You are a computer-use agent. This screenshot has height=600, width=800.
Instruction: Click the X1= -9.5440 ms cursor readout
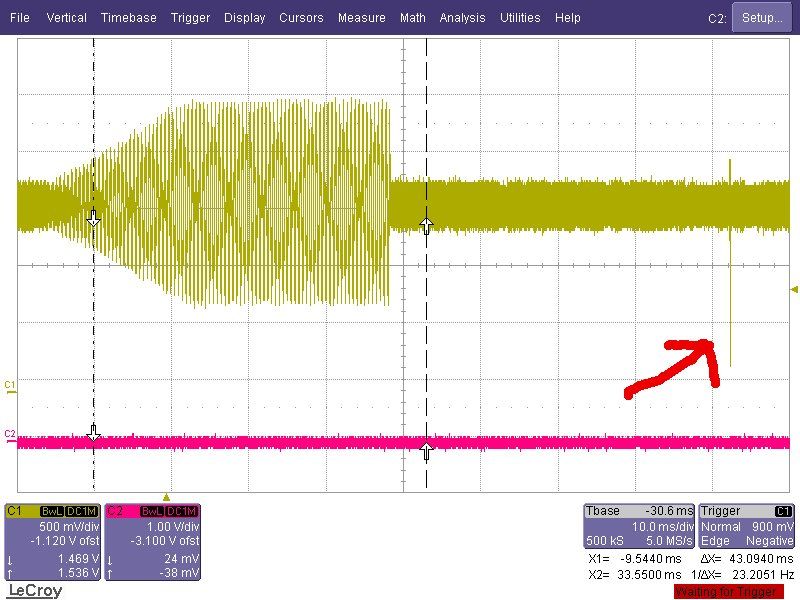635,559
